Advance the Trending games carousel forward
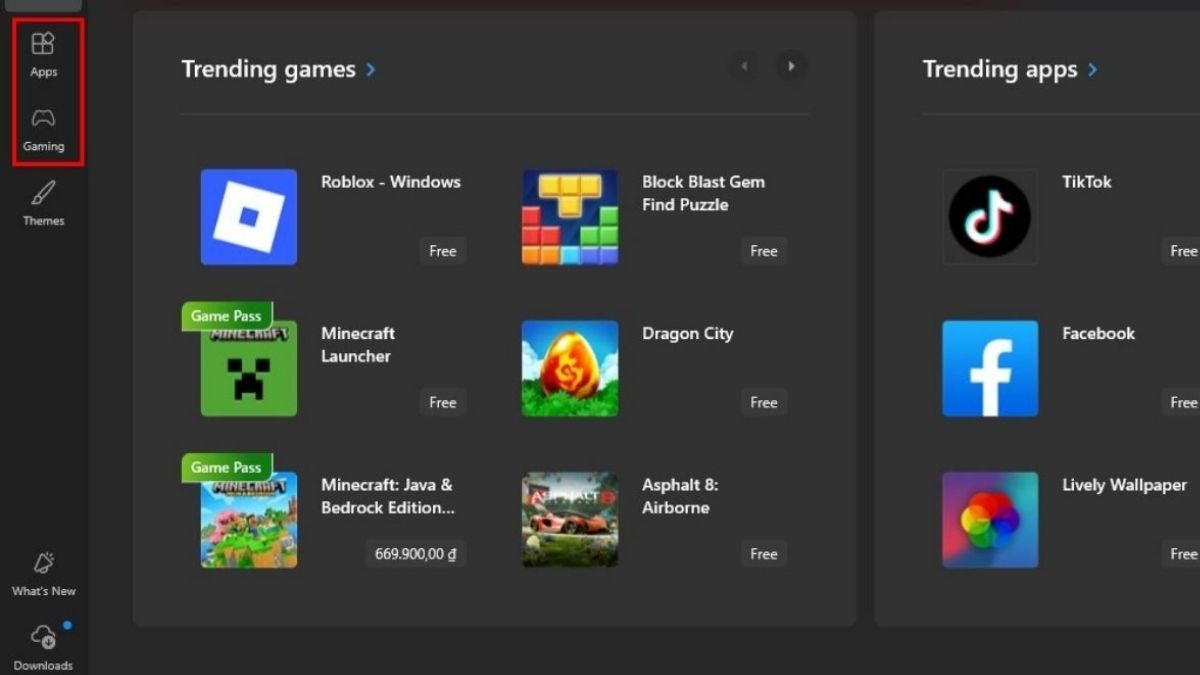 (791, 66)
